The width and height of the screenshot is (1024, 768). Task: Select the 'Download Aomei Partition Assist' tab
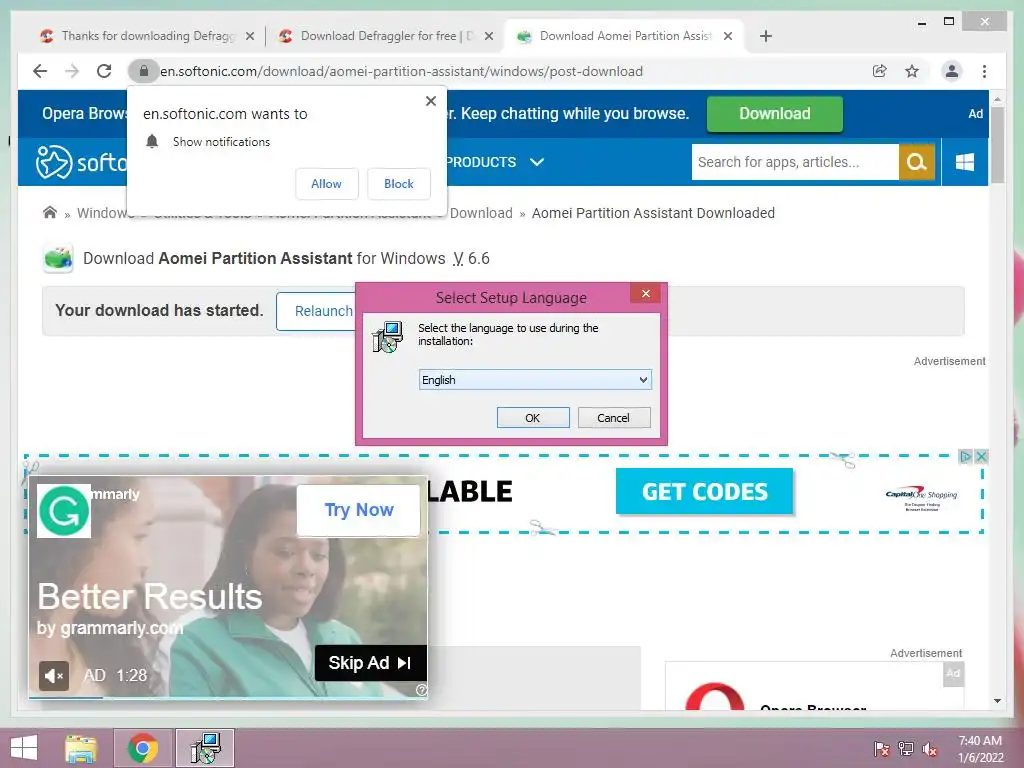pos(624,36)
